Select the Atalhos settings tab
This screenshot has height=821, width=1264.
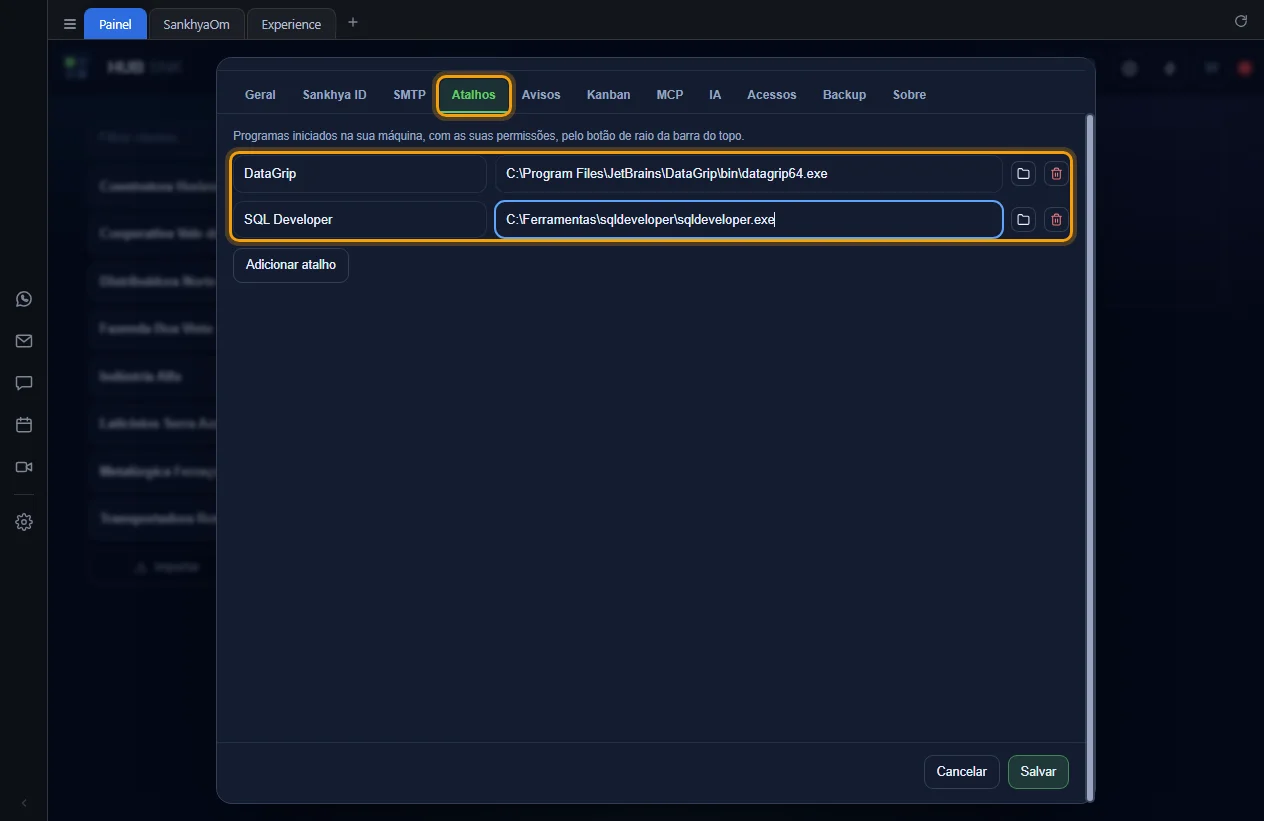[x=474, y=95]
